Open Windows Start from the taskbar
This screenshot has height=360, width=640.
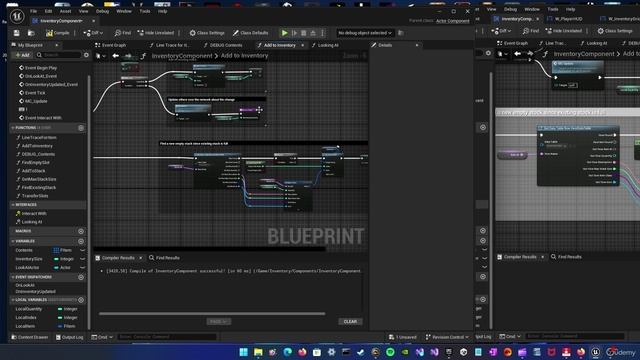[244, 352]
